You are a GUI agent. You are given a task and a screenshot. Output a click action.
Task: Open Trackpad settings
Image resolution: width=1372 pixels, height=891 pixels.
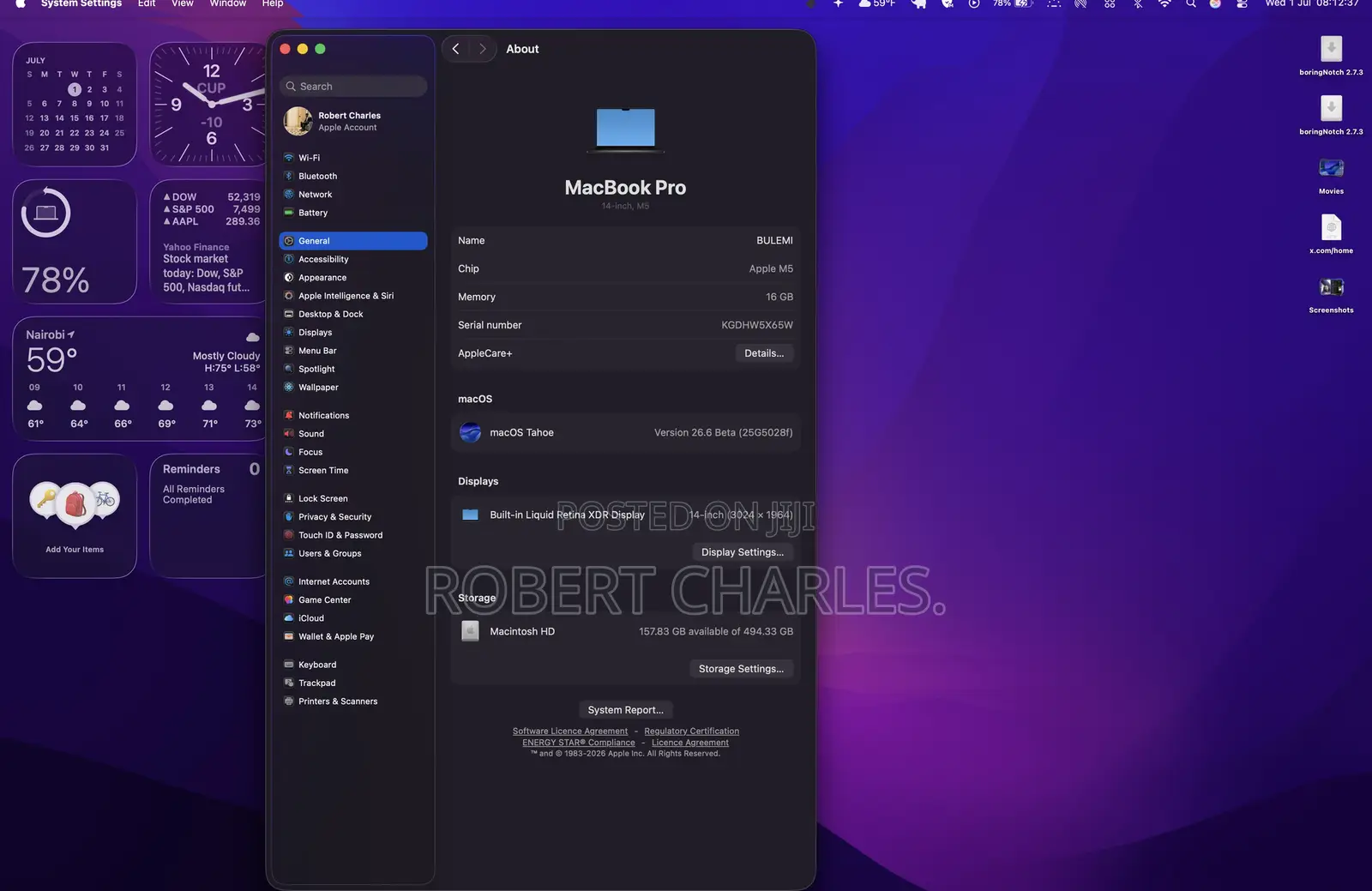click(352, 683)
